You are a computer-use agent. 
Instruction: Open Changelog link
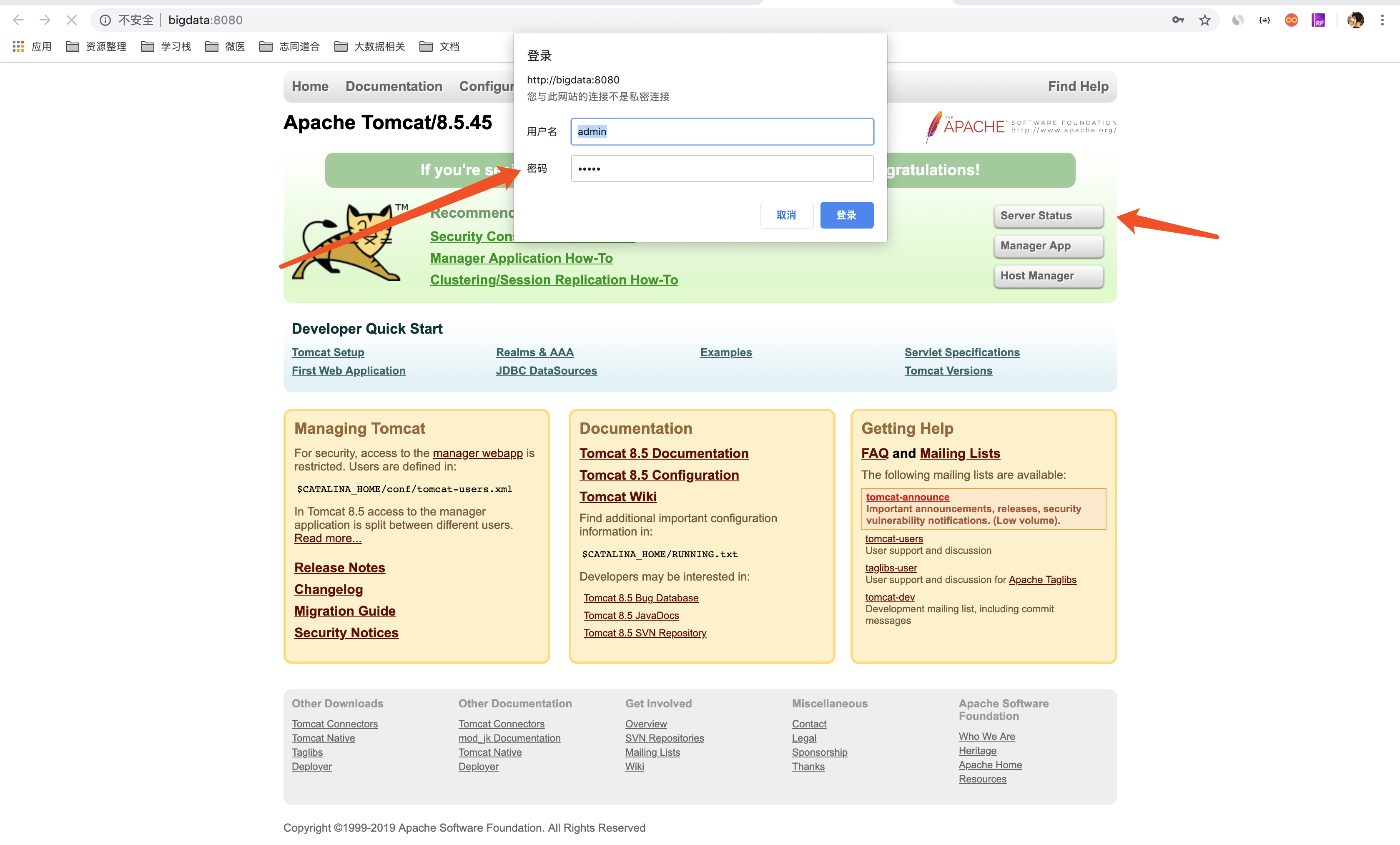329,589
